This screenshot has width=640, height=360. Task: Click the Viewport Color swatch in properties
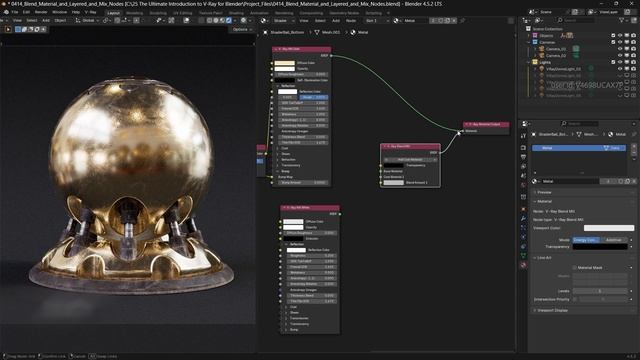pos(609,228)
